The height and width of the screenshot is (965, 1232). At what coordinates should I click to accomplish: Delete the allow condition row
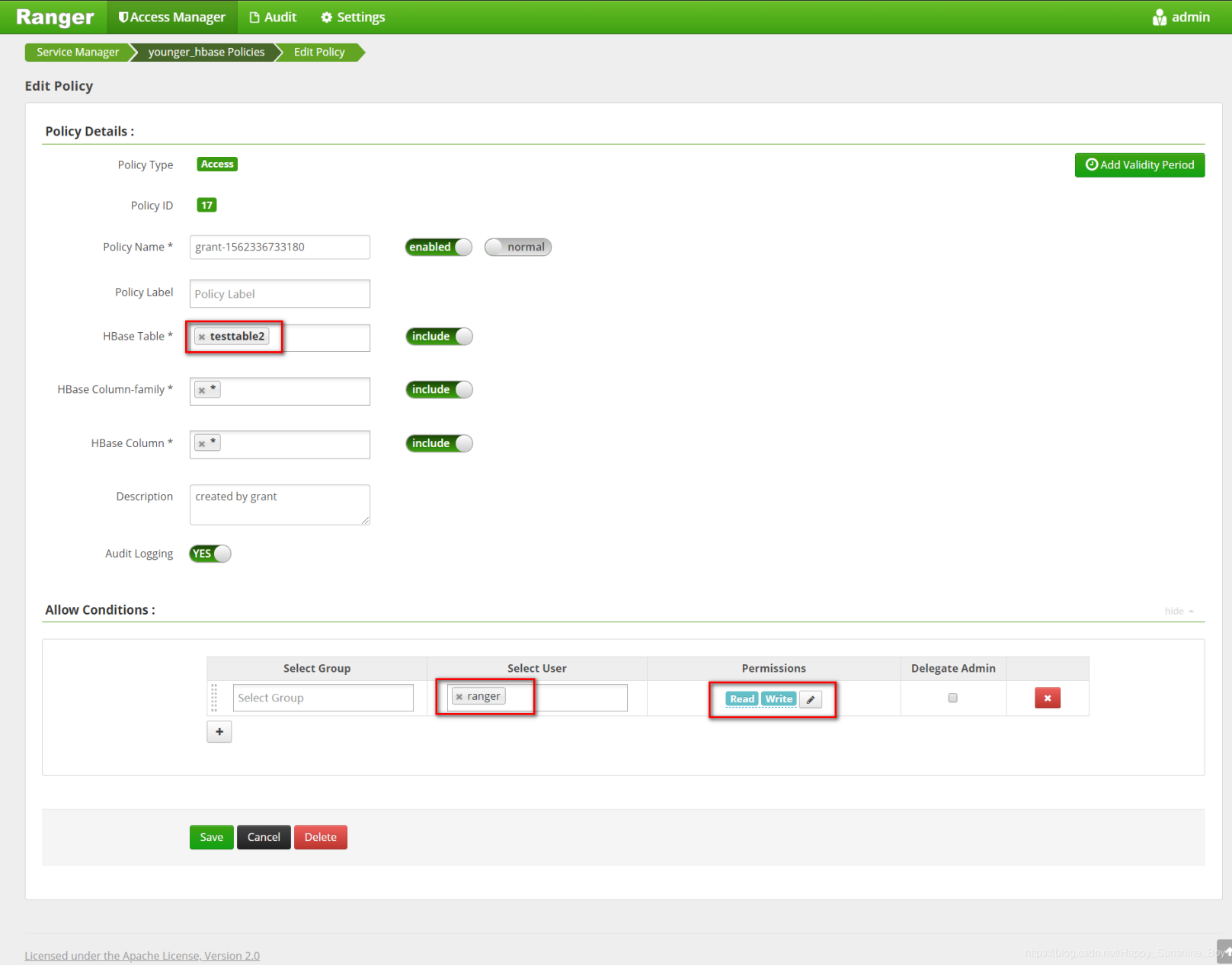pyautogui.click(x=1048, y=698)
